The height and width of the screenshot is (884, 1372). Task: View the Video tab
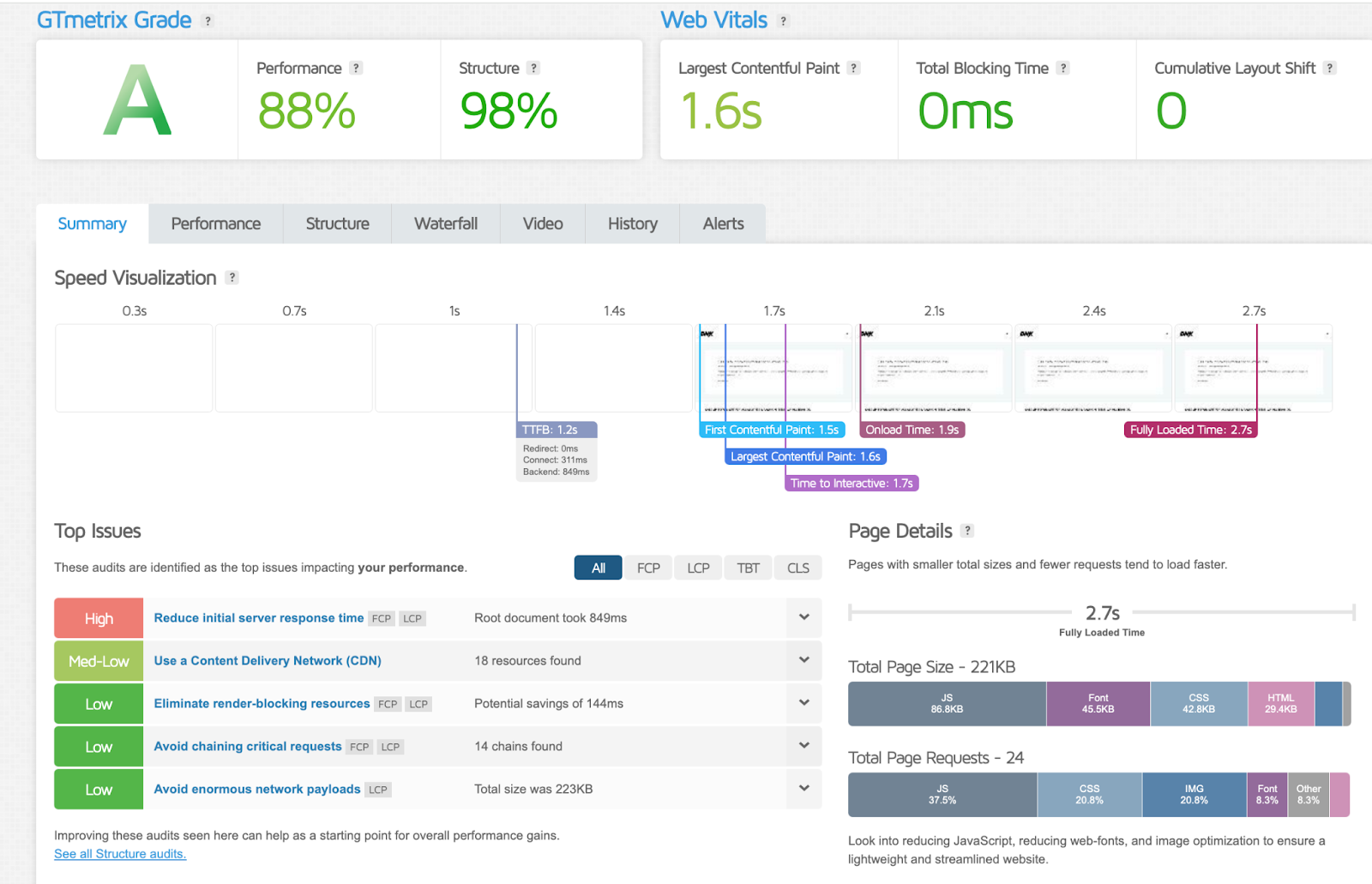pos(543,224)
